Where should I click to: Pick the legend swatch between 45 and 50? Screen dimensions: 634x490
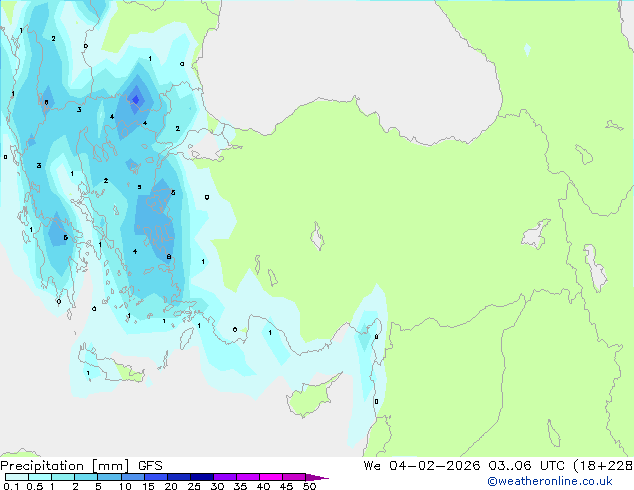pyautogui.click(x=294, y=477)
